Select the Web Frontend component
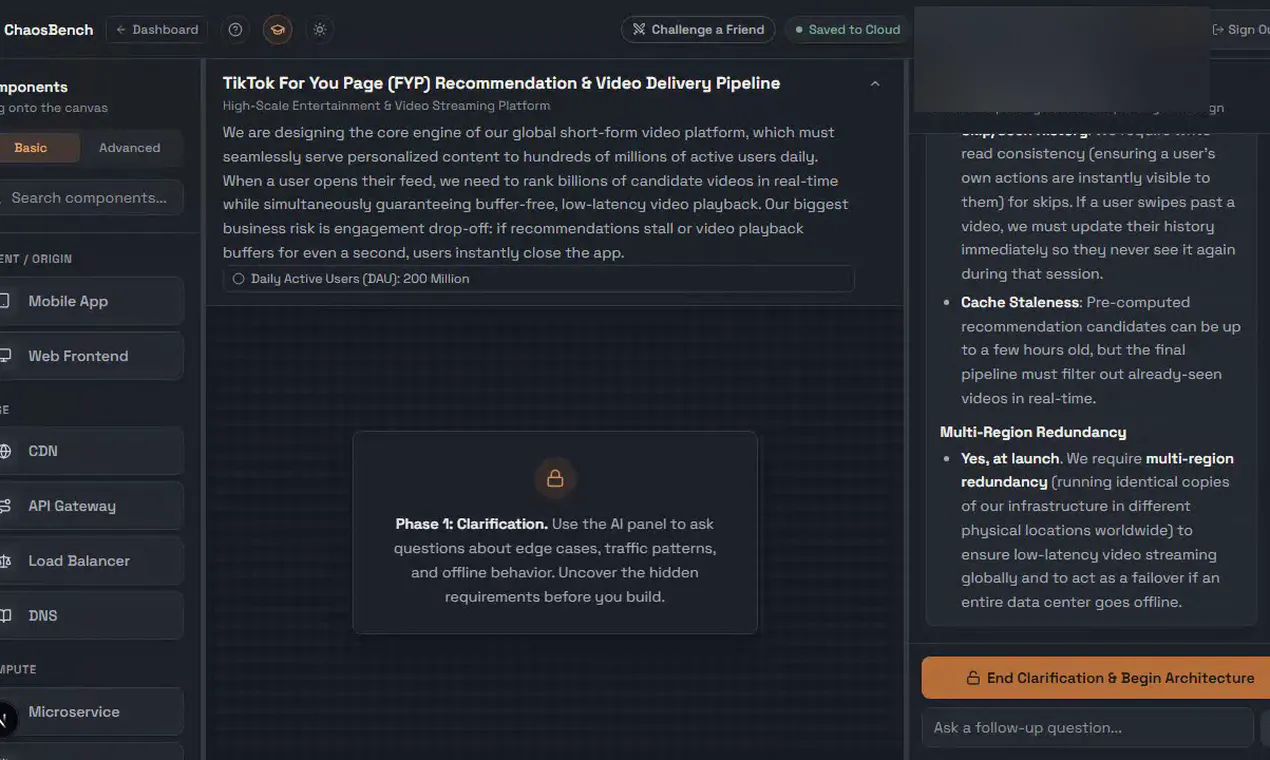1270x760 pixels. (90, 356)
